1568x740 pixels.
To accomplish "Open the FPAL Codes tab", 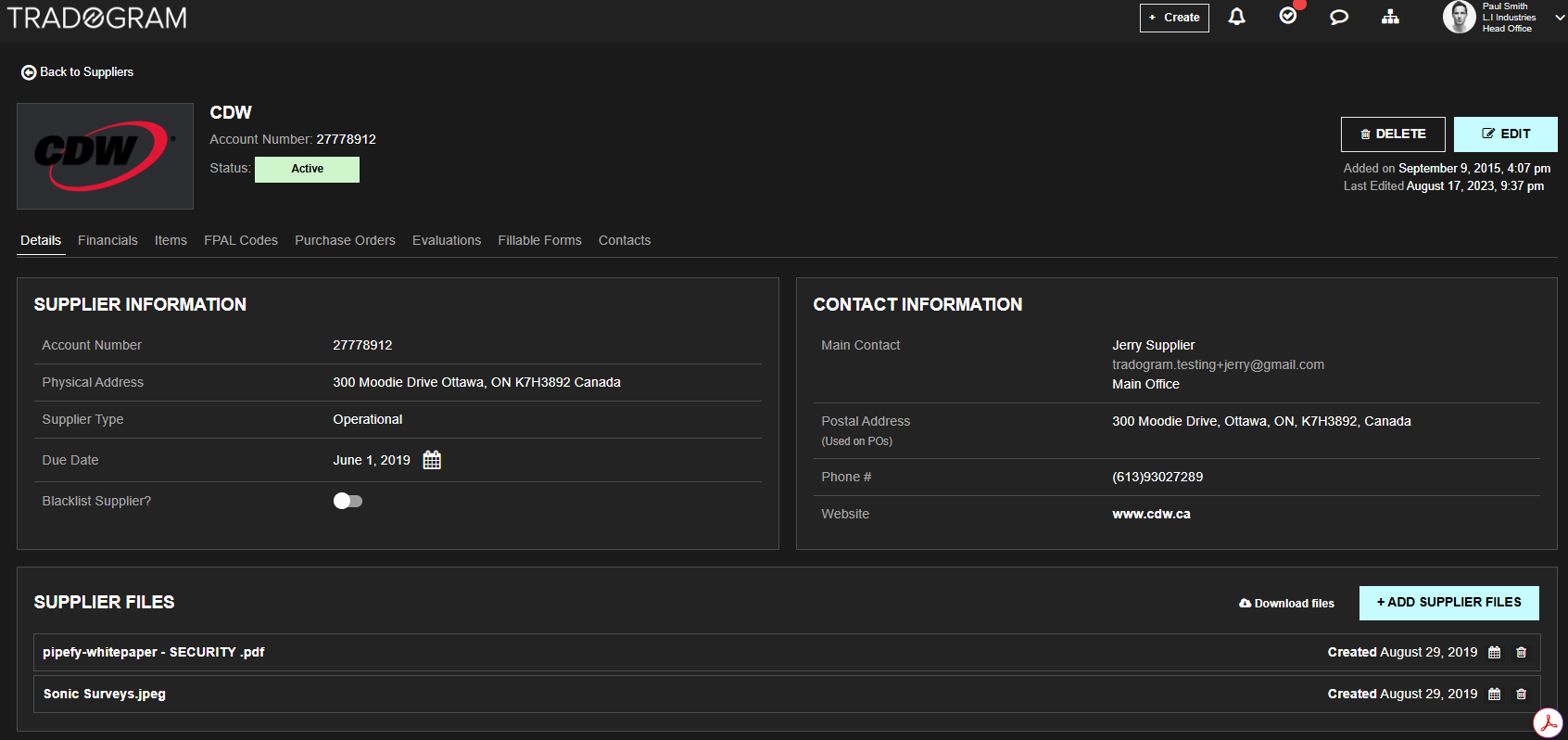I will (x=241, y=240).
